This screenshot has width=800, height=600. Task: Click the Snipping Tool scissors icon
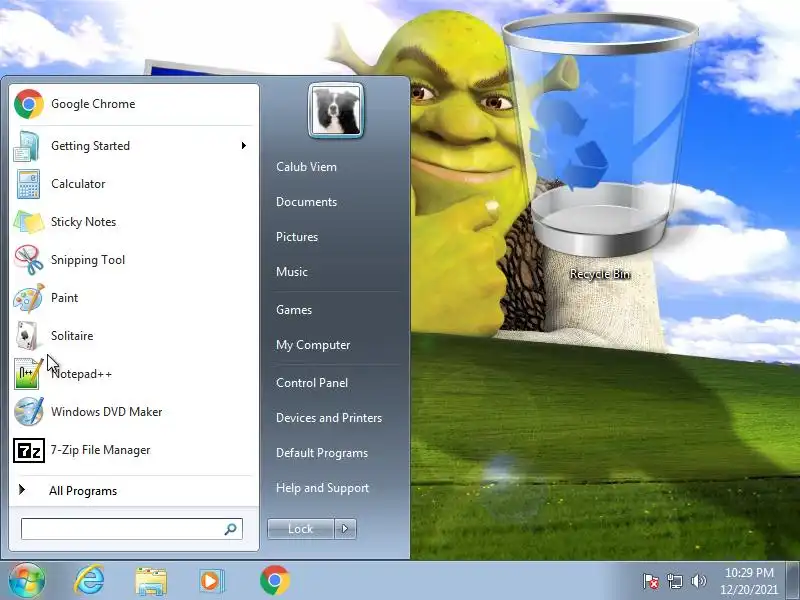point(29,260)
